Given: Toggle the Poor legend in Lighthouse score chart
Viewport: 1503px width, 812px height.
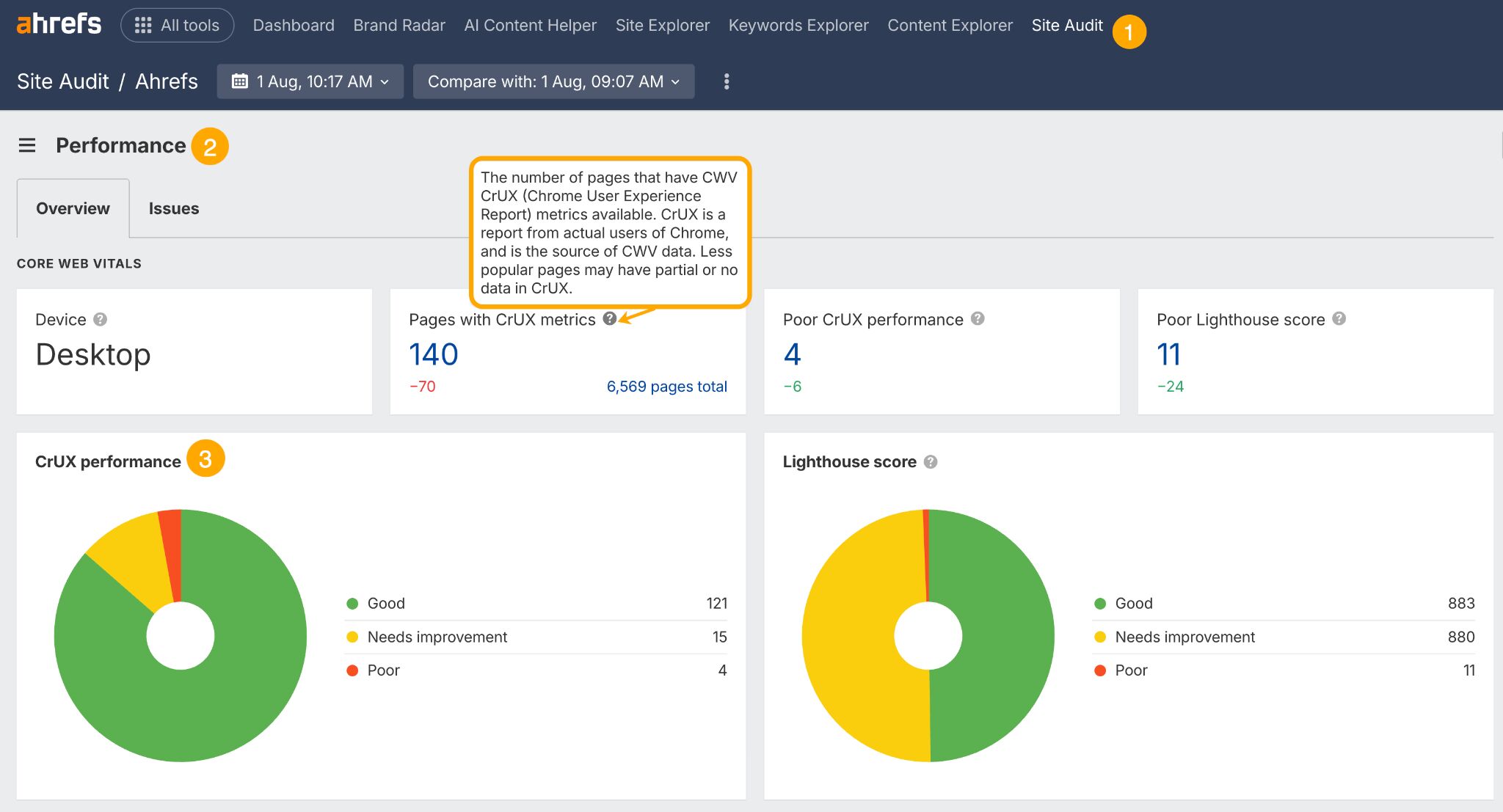Looking at the screenshot, I should tap(1131, 670).
